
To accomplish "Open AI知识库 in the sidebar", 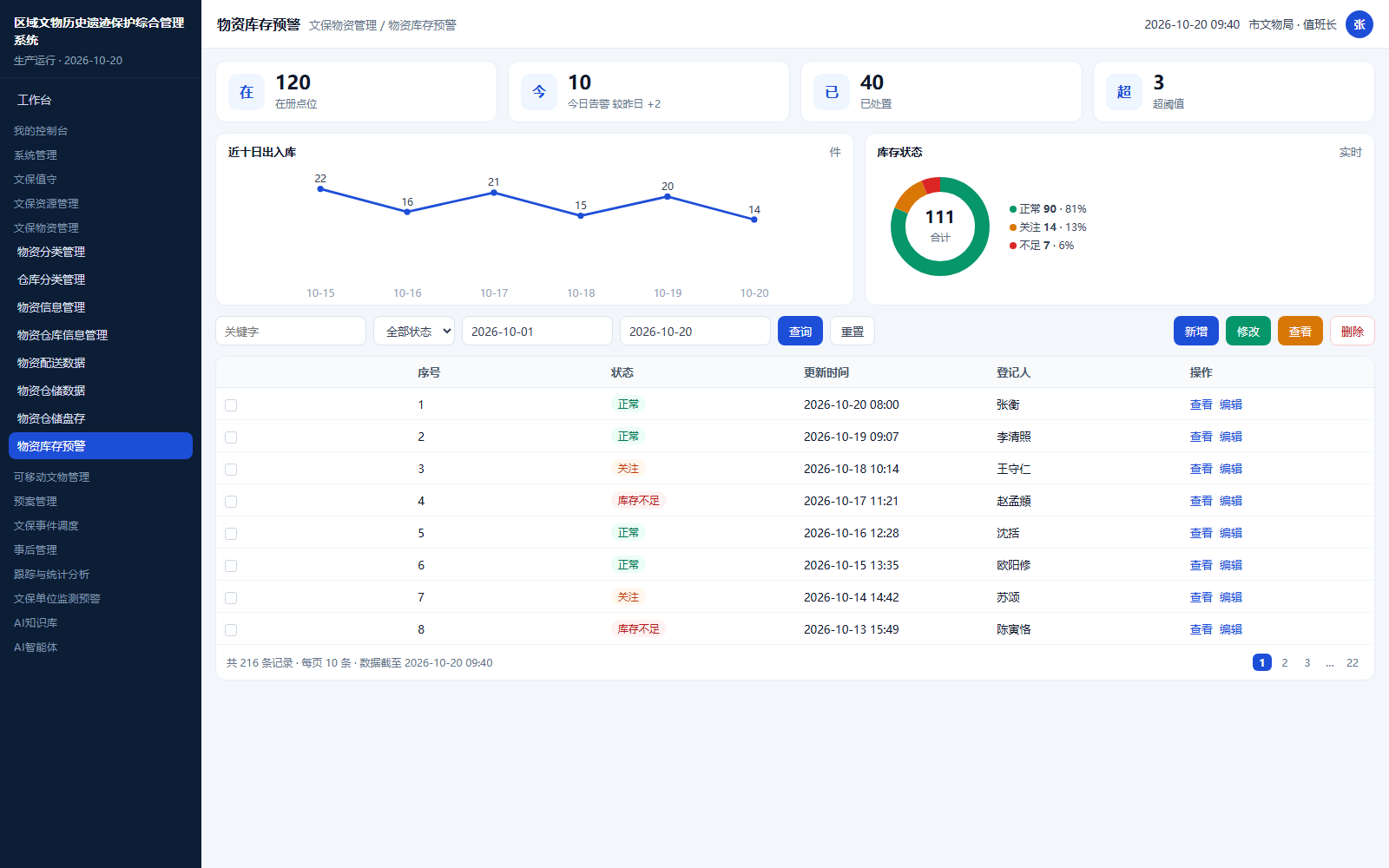I will [x=36, y=622].
